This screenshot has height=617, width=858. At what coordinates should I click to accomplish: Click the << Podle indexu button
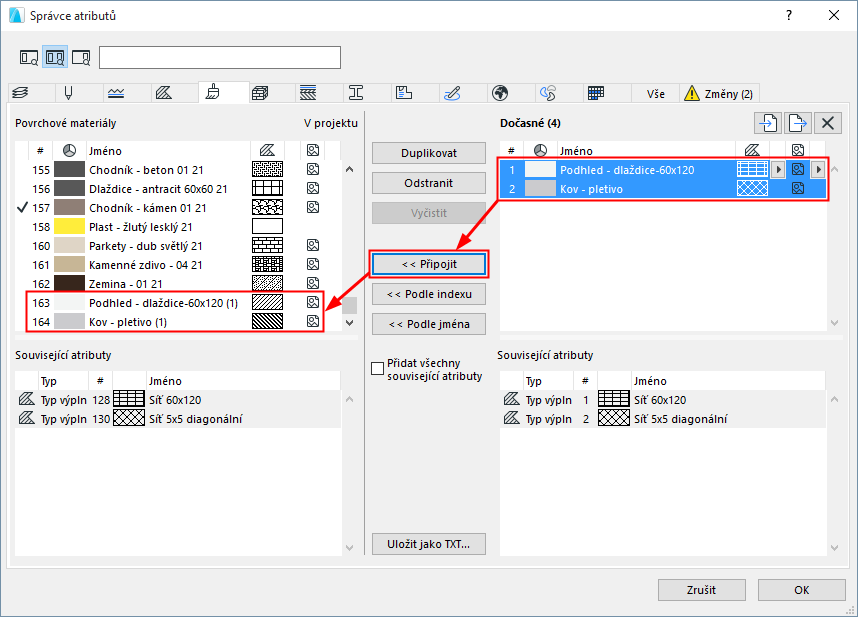[x=429, y=294]
